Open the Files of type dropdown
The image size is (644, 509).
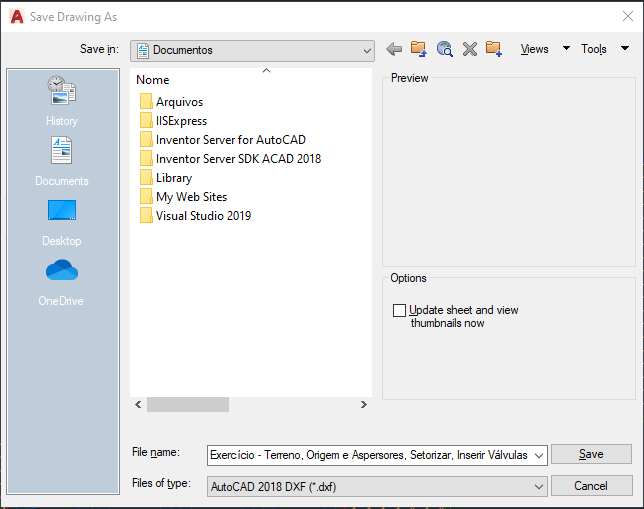point(539,486)
